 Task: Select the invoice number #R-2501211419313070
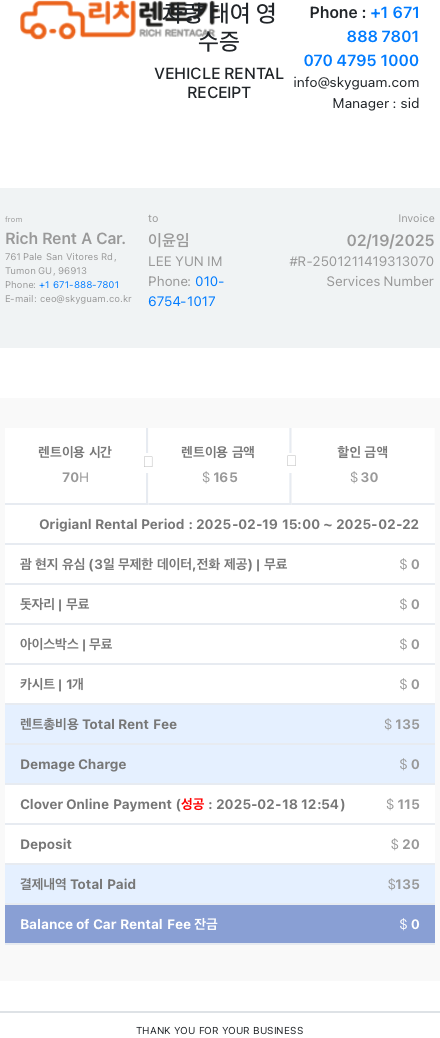tap(361, 261)
